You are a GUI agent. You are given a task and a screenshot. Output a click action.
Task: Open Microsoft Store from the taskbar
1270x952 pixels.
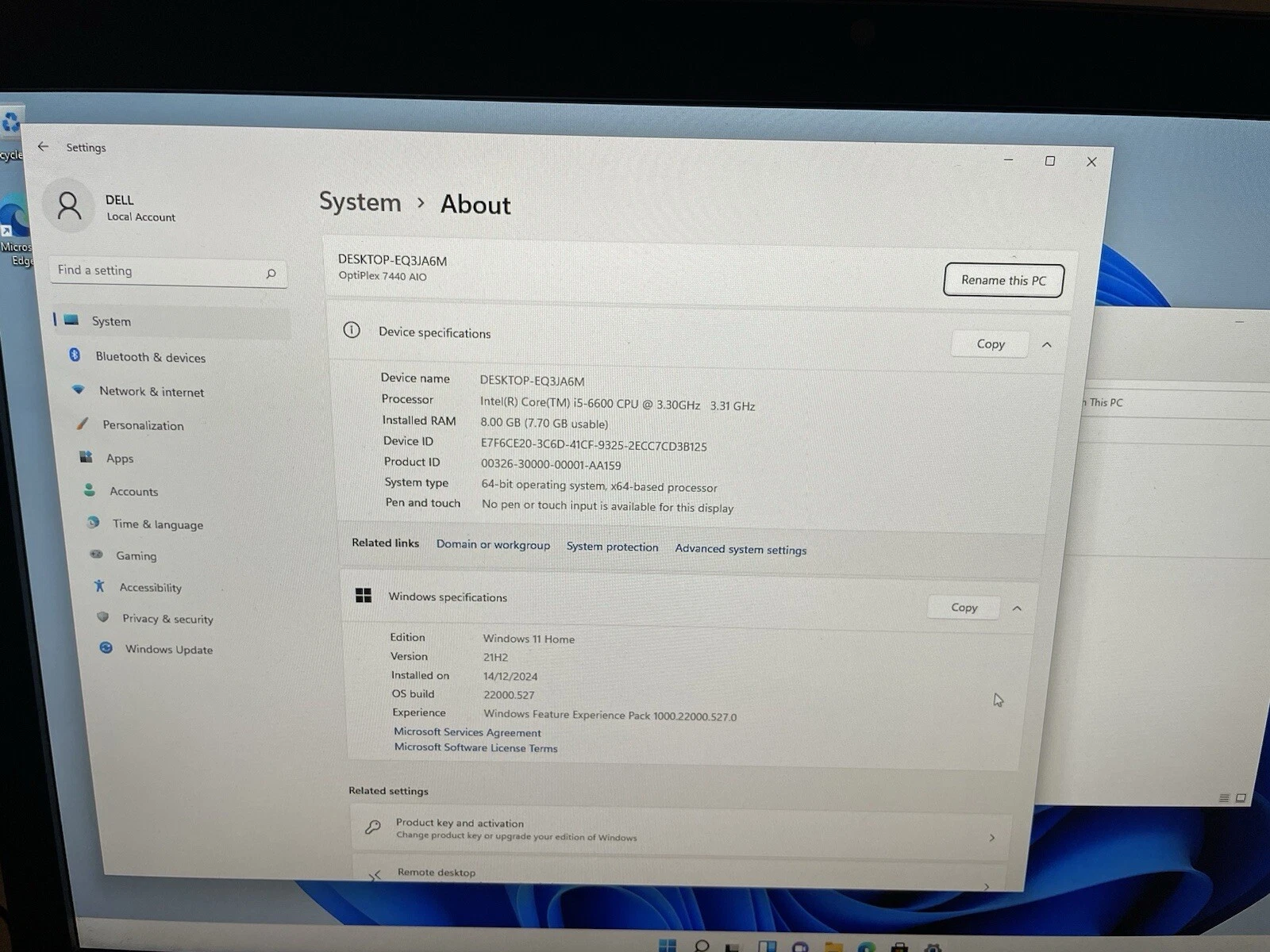tap(899, 947)
